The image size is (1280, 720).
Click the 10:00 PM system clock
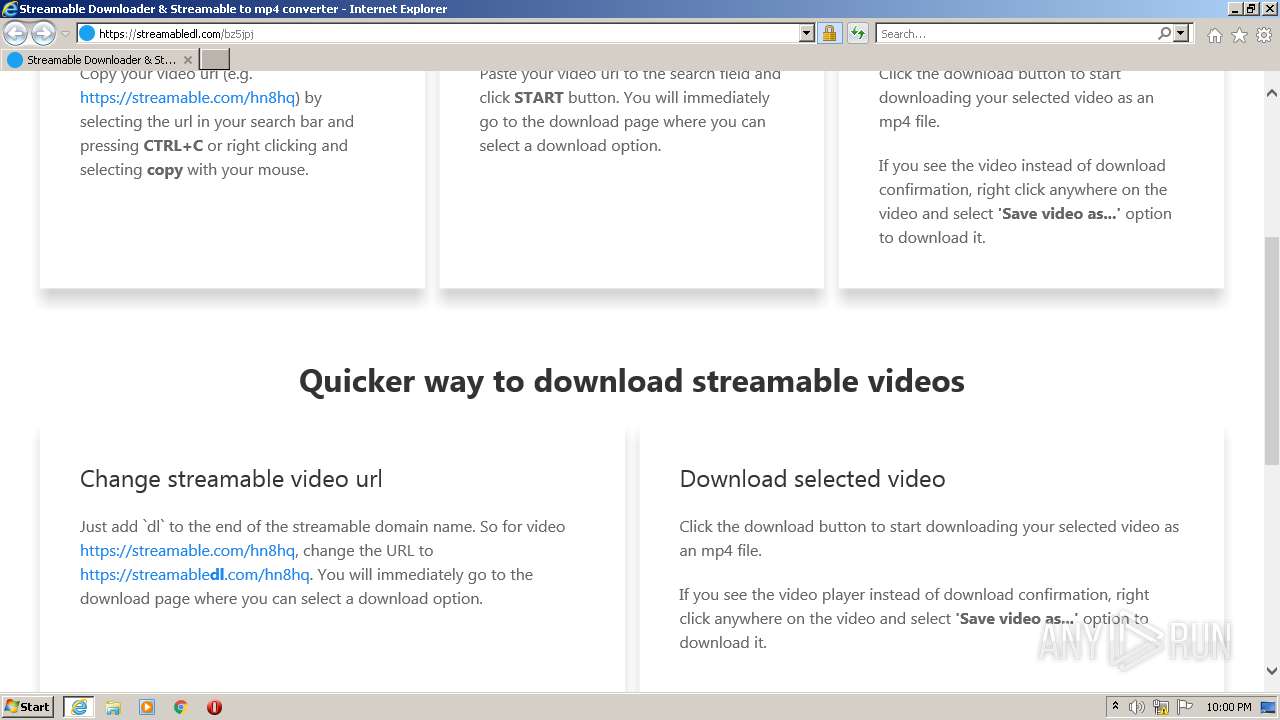(1229, 707)
